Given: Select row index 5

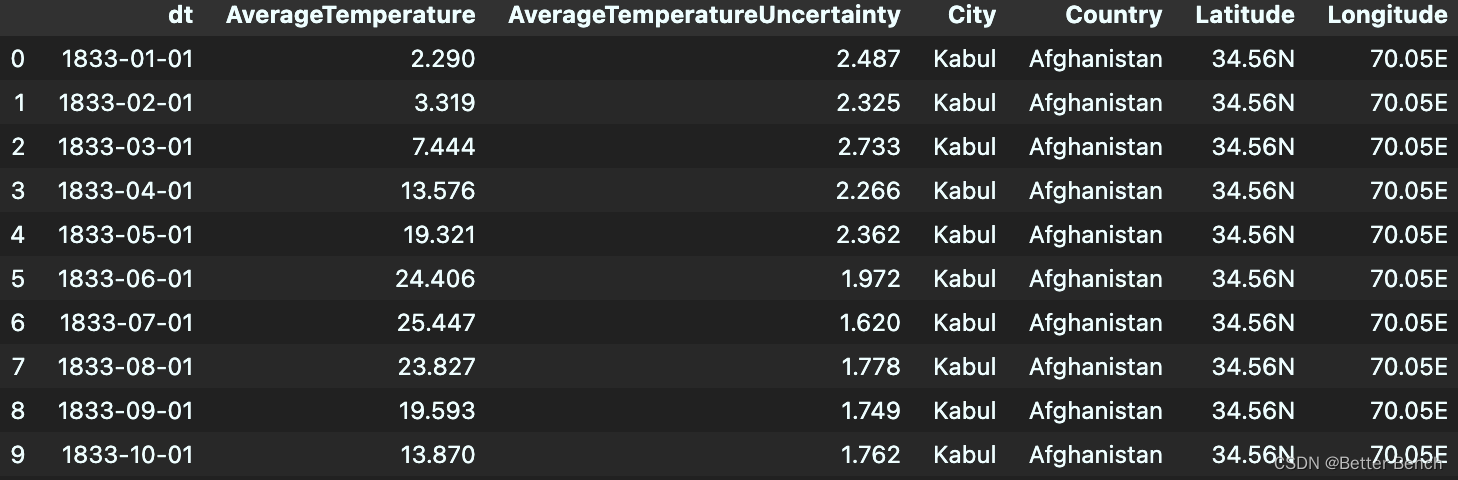Looking at the screenshot, I should click(18, 279).
